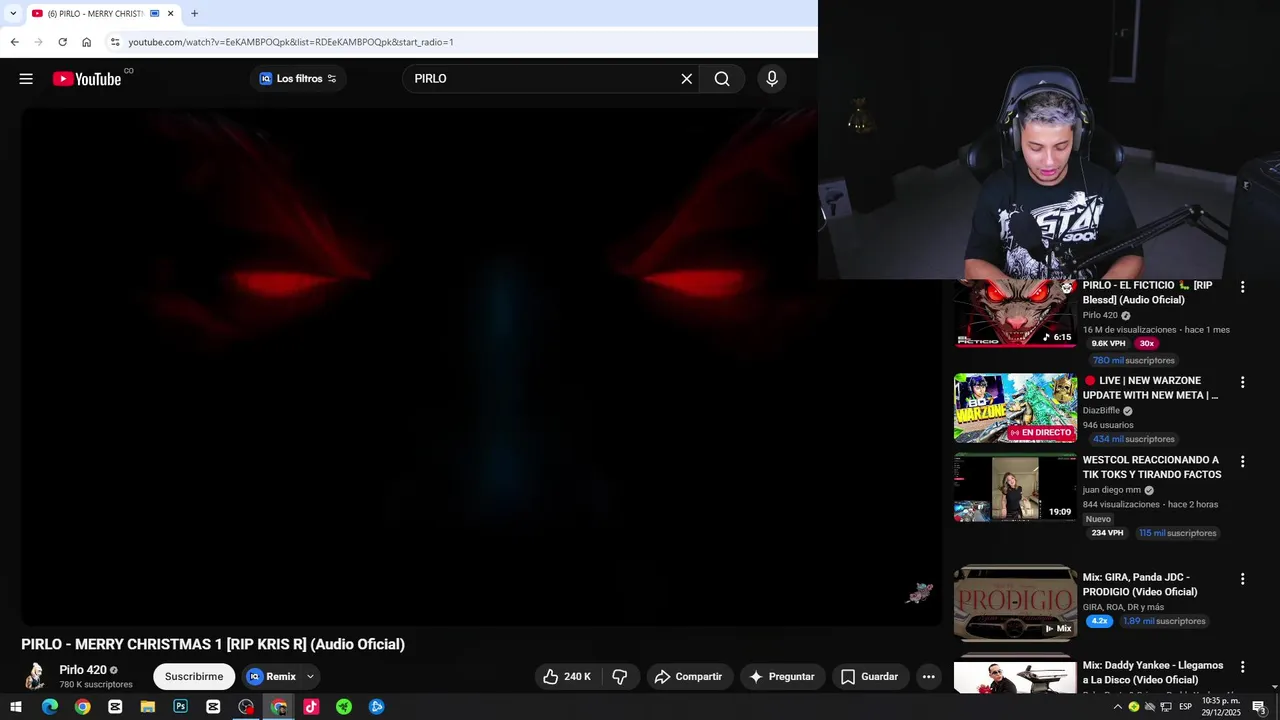Viewport: 1280px width, 720px height.
Task: Open the Windows Start menu
Action: tap(16, 707)
